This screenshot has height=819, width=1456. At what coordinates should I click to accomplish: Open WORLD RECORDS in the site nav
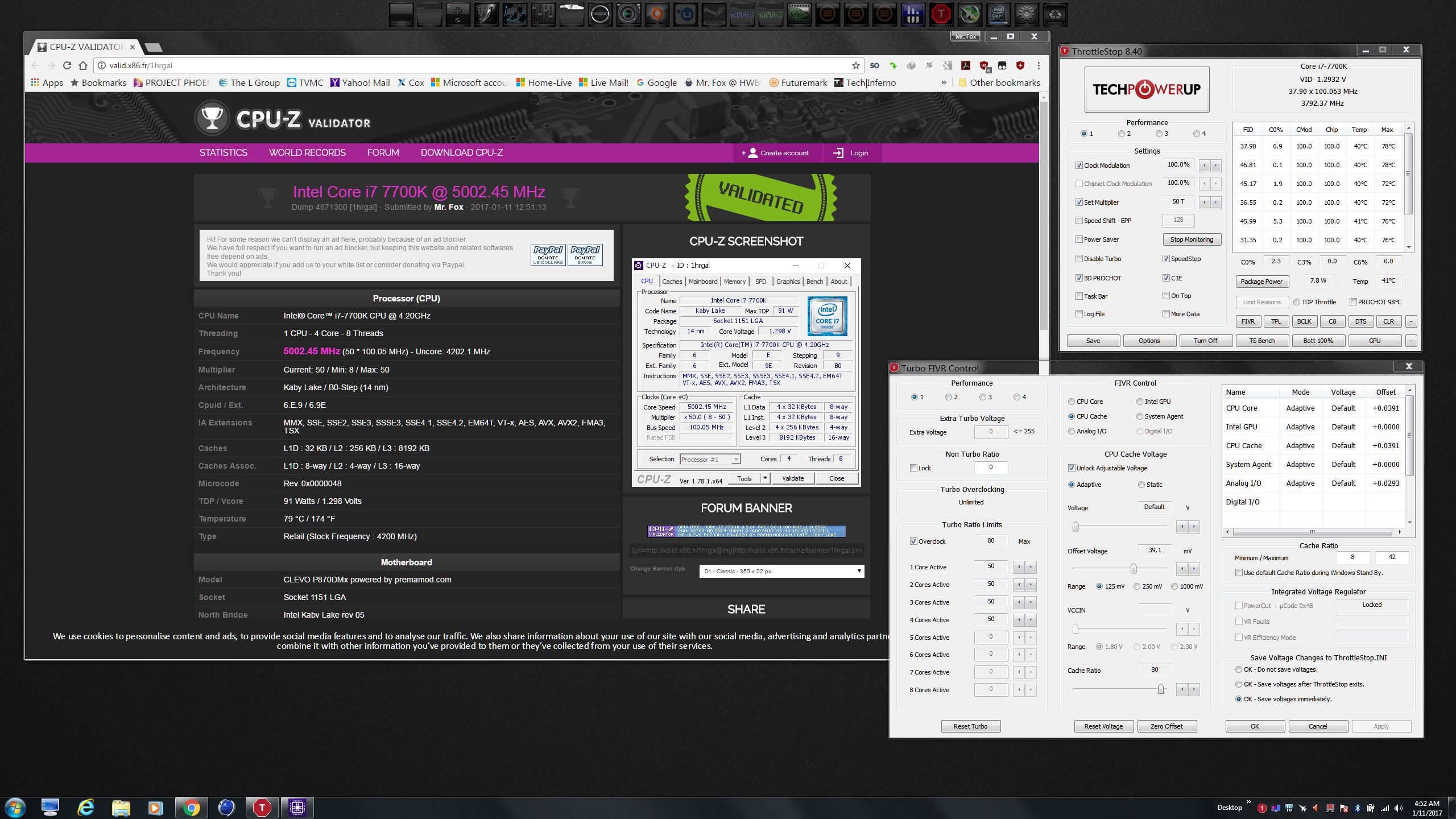(307, 152)
